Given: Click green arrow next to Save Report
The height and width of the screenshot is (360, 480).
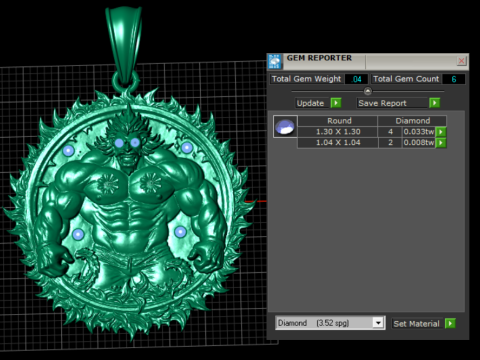Looking at the screenshot, I should point(435,103).
